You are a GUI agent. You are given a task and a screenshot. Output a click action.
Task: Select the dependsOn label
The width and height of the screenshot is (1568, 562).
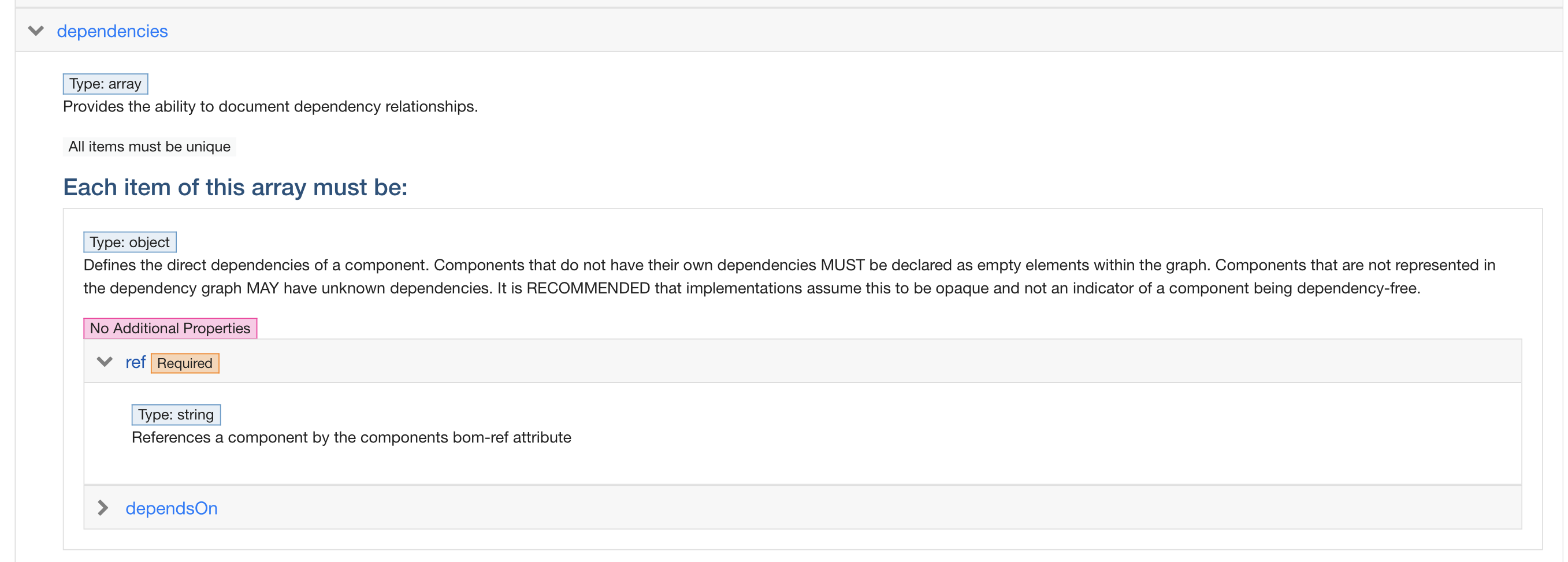pyautogui.click(x=172, y=508)
